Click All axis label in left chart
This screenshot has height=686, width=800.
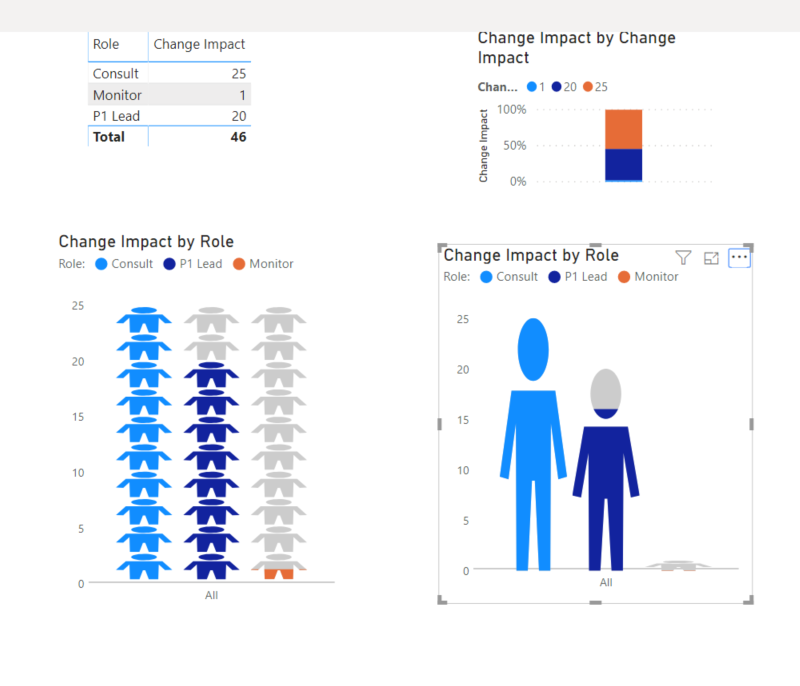click(211, 595)
